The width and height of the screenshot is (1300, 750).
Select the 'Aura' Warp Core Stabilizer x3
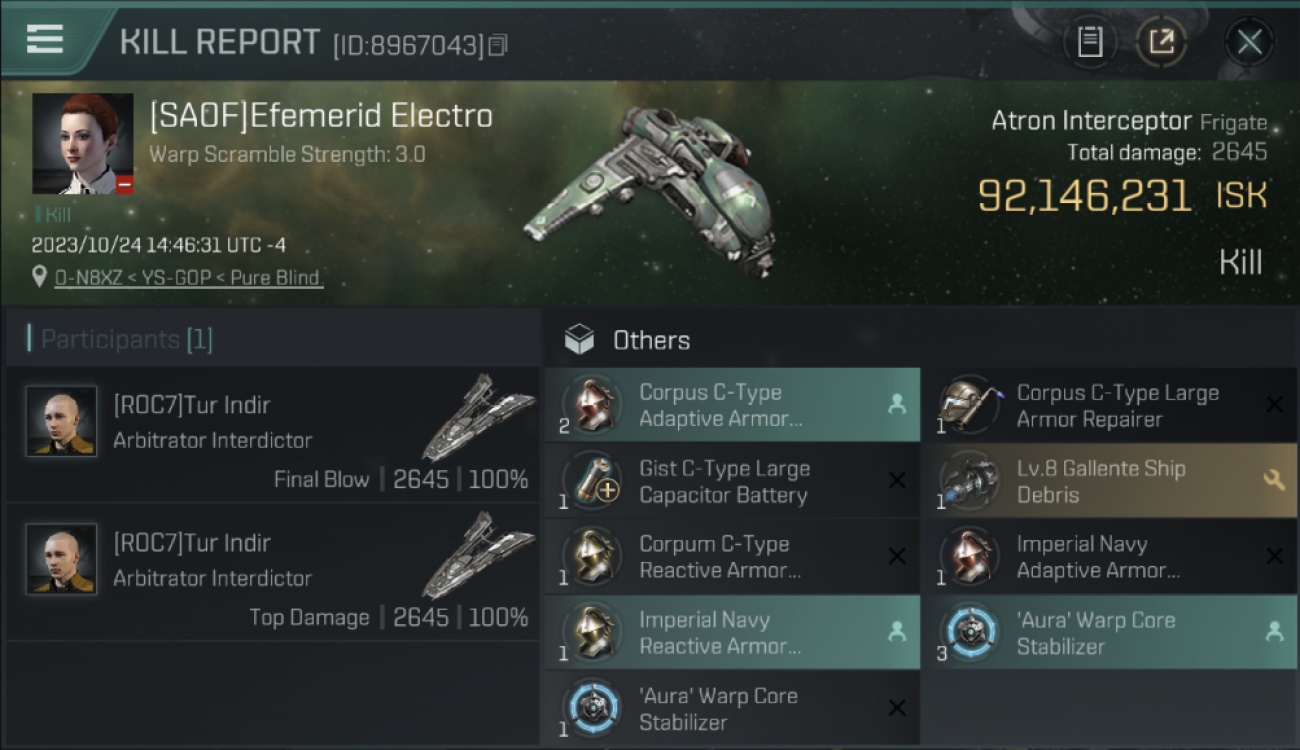coord(1109,633)
